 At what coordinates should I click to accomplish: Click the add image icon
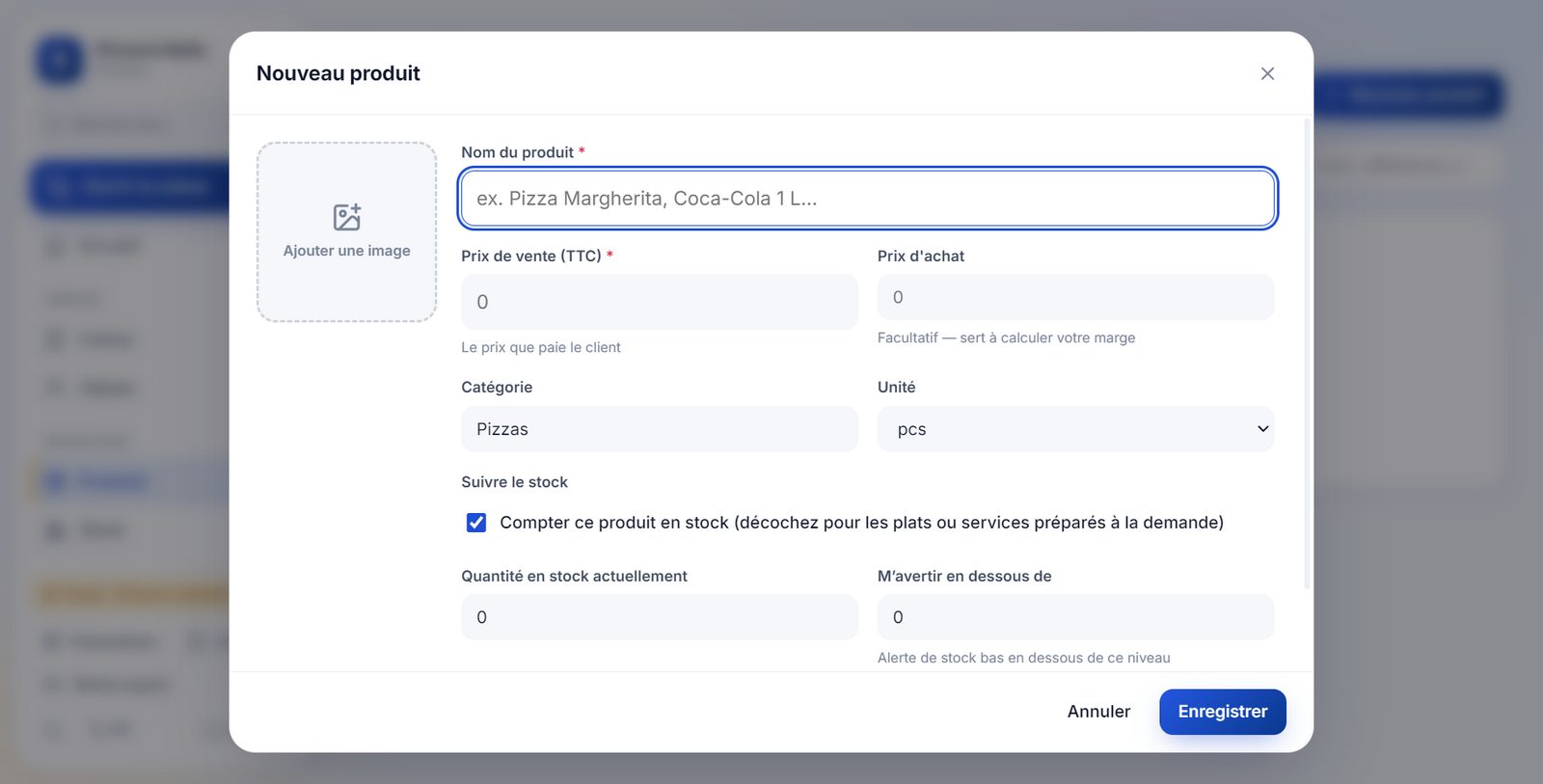point(347,217)
